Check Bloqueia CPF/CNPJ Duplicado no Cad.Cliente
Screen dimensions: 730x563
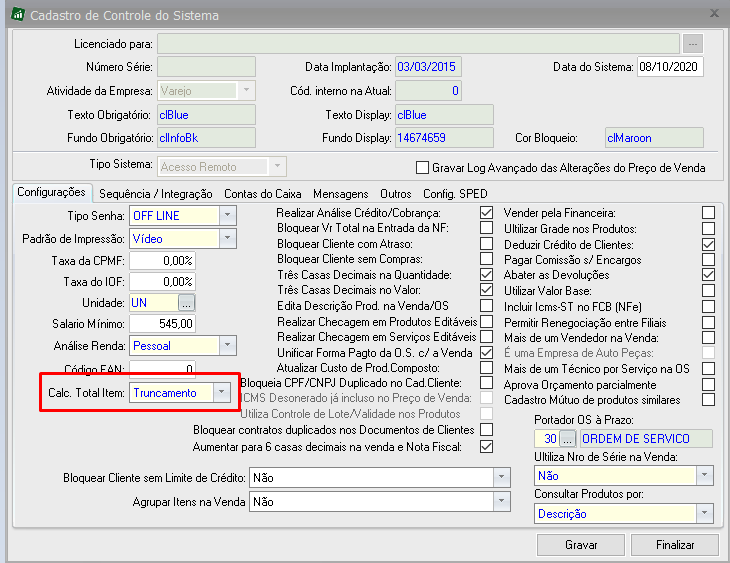click(x=487, y=382)
